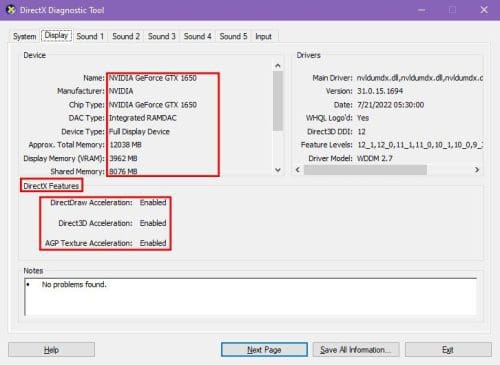Select the driver Date 7/21/2022 value

(390, 105)
